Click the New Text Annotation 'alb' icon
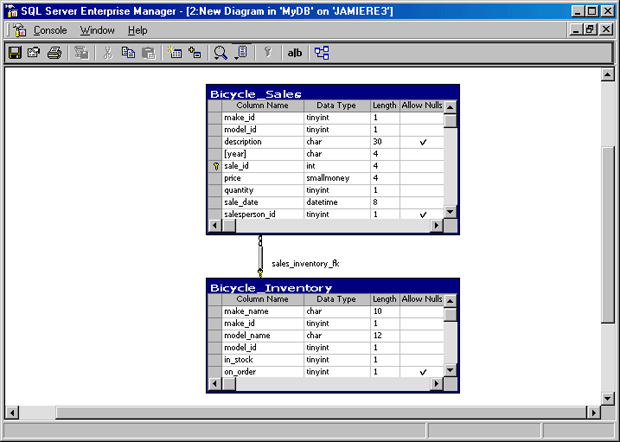The width and height of the screenshot is (620, 442). point(295,52)
